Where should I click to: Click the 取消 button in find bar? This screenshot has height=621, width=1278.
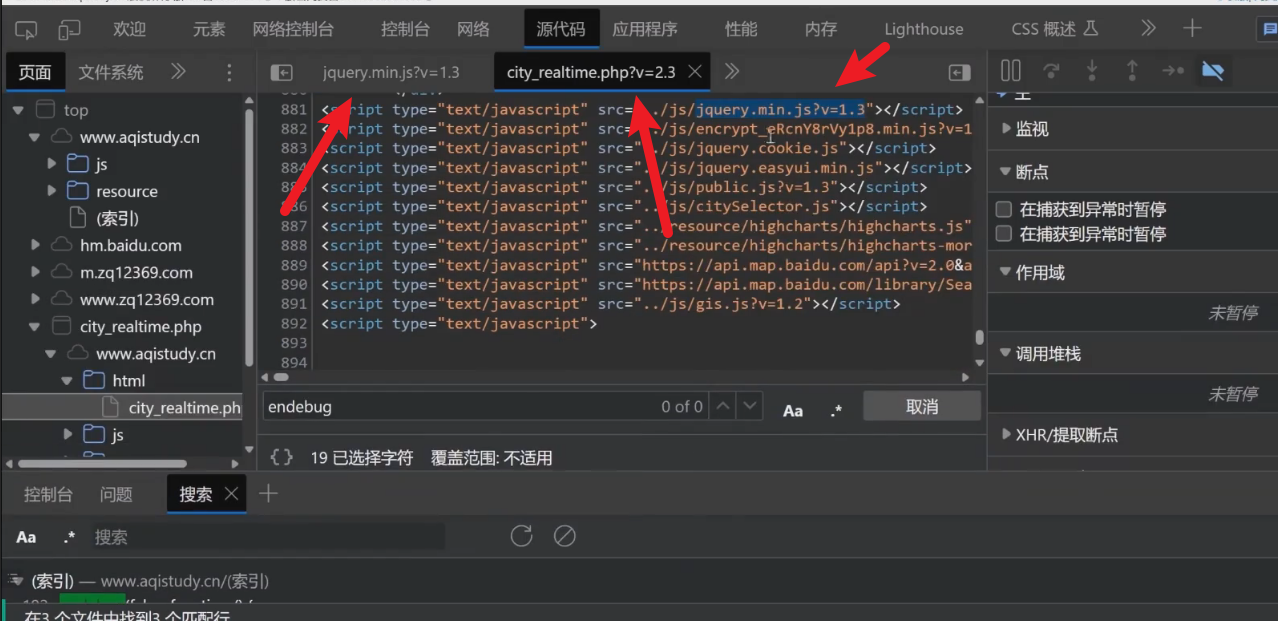coord(921,407)
